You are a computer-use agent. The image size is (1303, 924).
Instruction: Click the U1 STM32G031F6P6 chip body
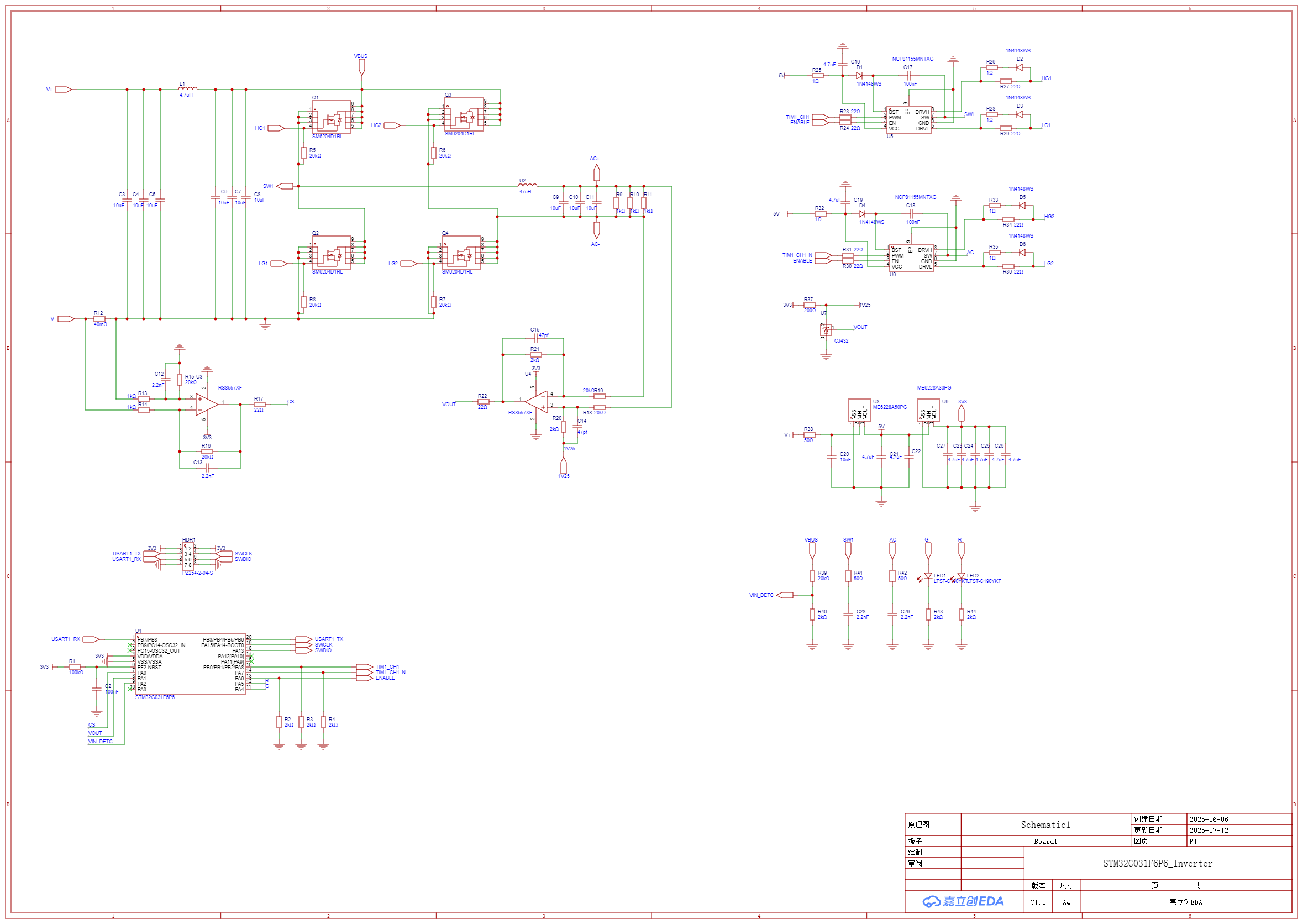(x=191, y=664)
